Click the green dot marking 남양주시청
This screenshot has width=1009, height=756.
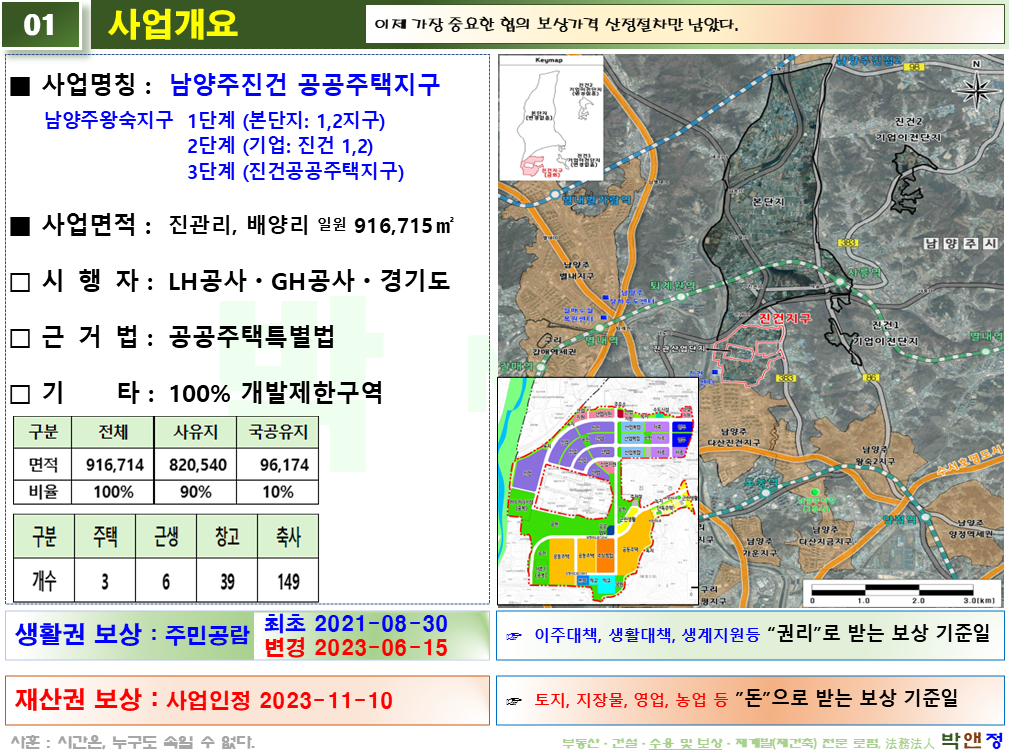coord(815,492)
